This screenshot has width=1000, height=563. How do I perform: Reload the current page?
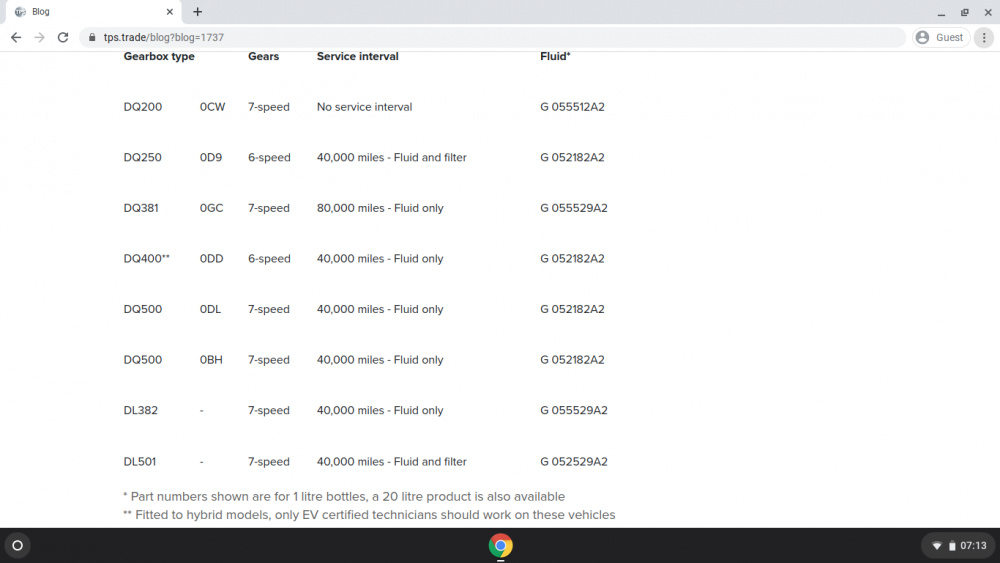click(x=62, y=38)
